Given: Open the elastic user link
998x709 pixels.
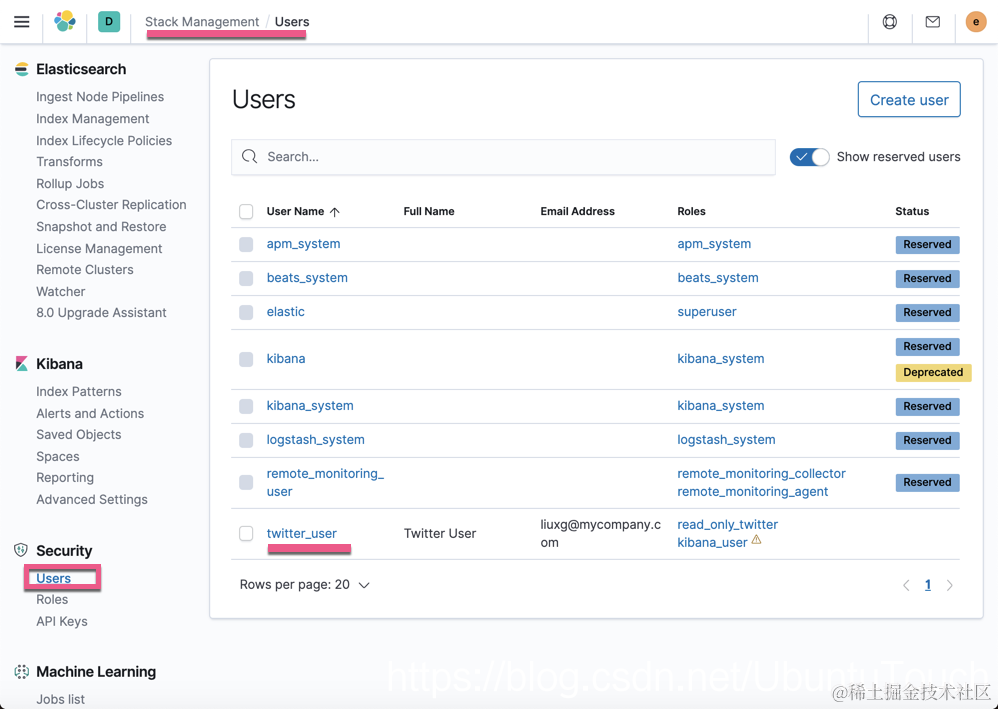Looking at the screenshot, I should pos(286,312).
